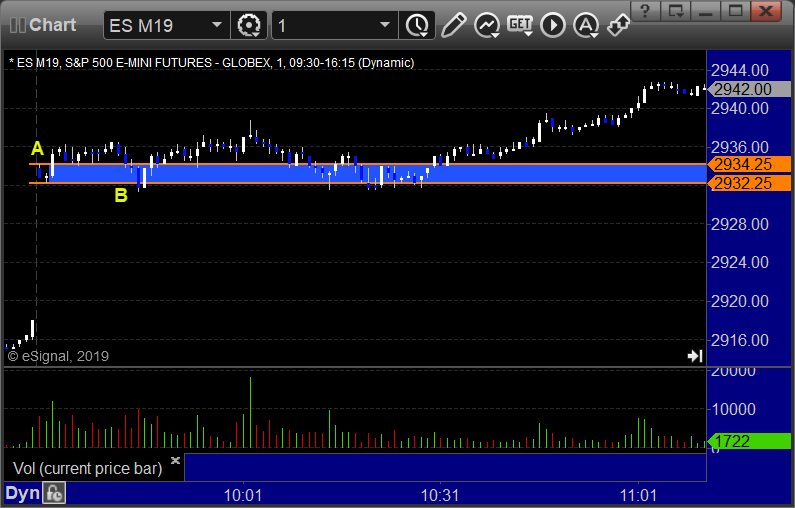Start bar replay with play icon
The width and height of the screenshot is (795, 508).
tap(553, 25)
